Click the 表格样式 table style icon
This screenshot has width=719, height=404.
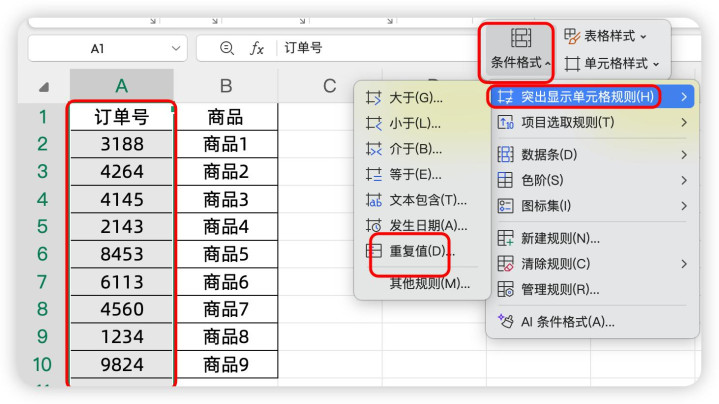572,36
